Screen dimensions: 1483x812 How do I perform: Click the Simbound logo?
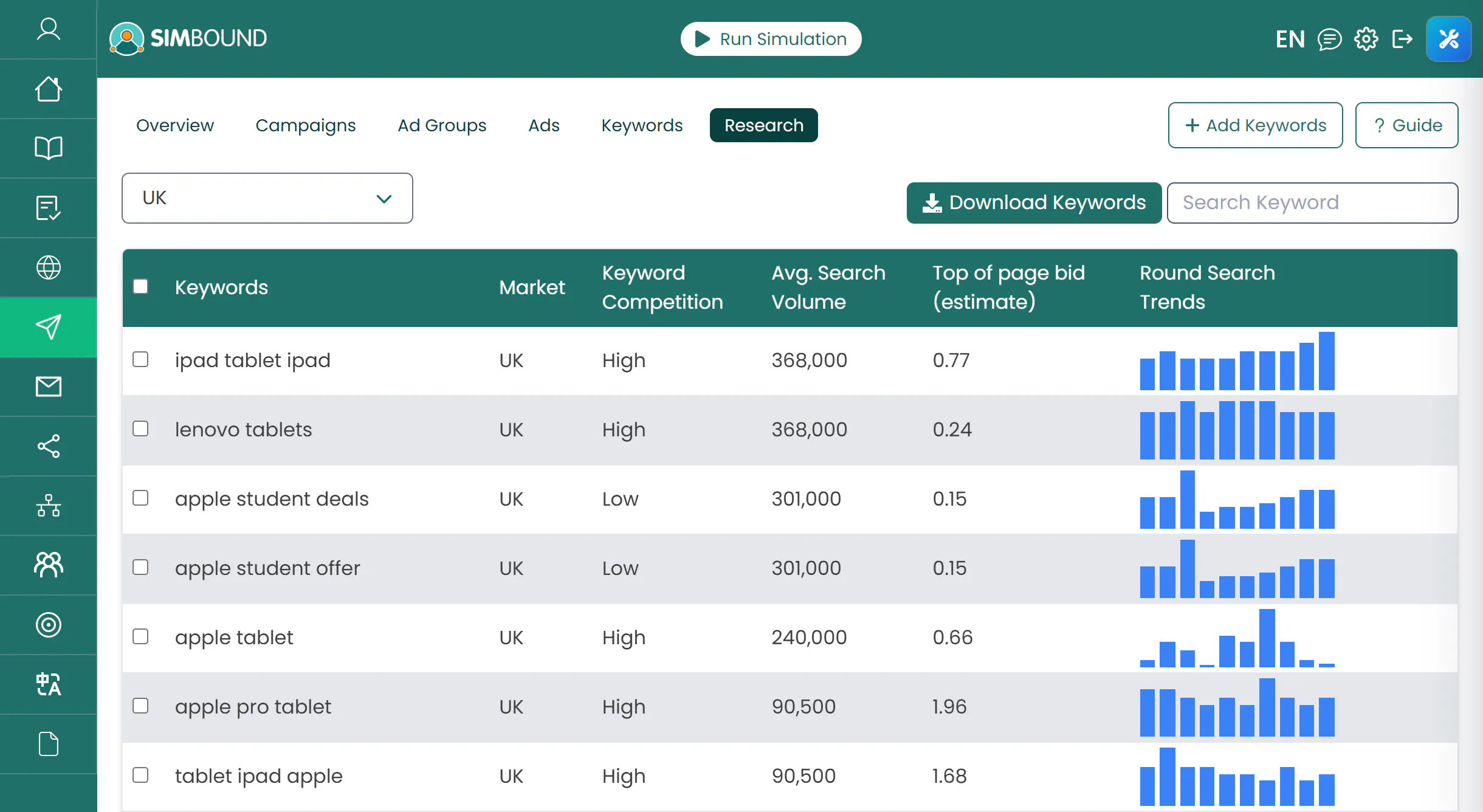(x=188, y=39)
